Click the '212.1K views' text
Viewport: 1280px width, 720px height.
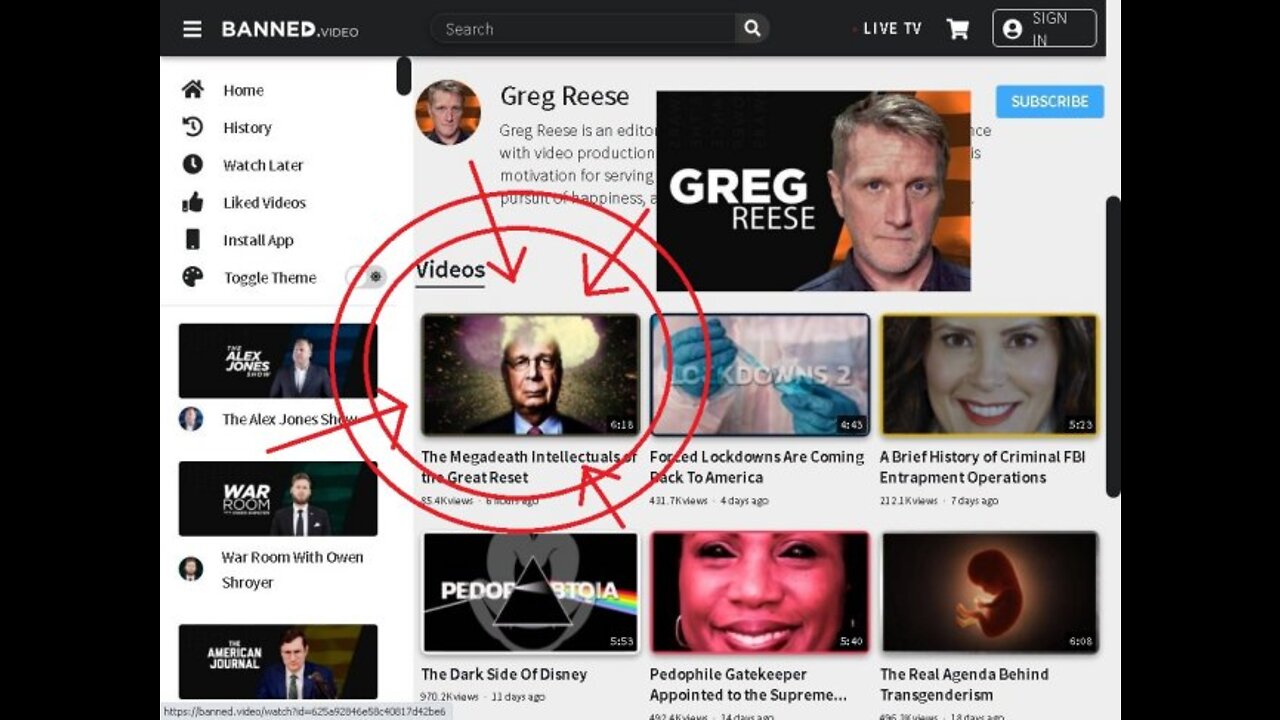[909, 500]
